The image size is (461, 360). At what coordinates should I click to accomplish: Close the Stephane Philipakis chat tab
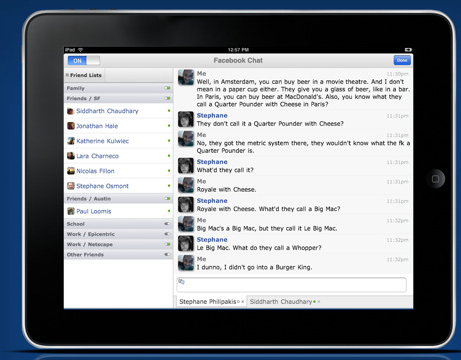[x=243, y=302]
